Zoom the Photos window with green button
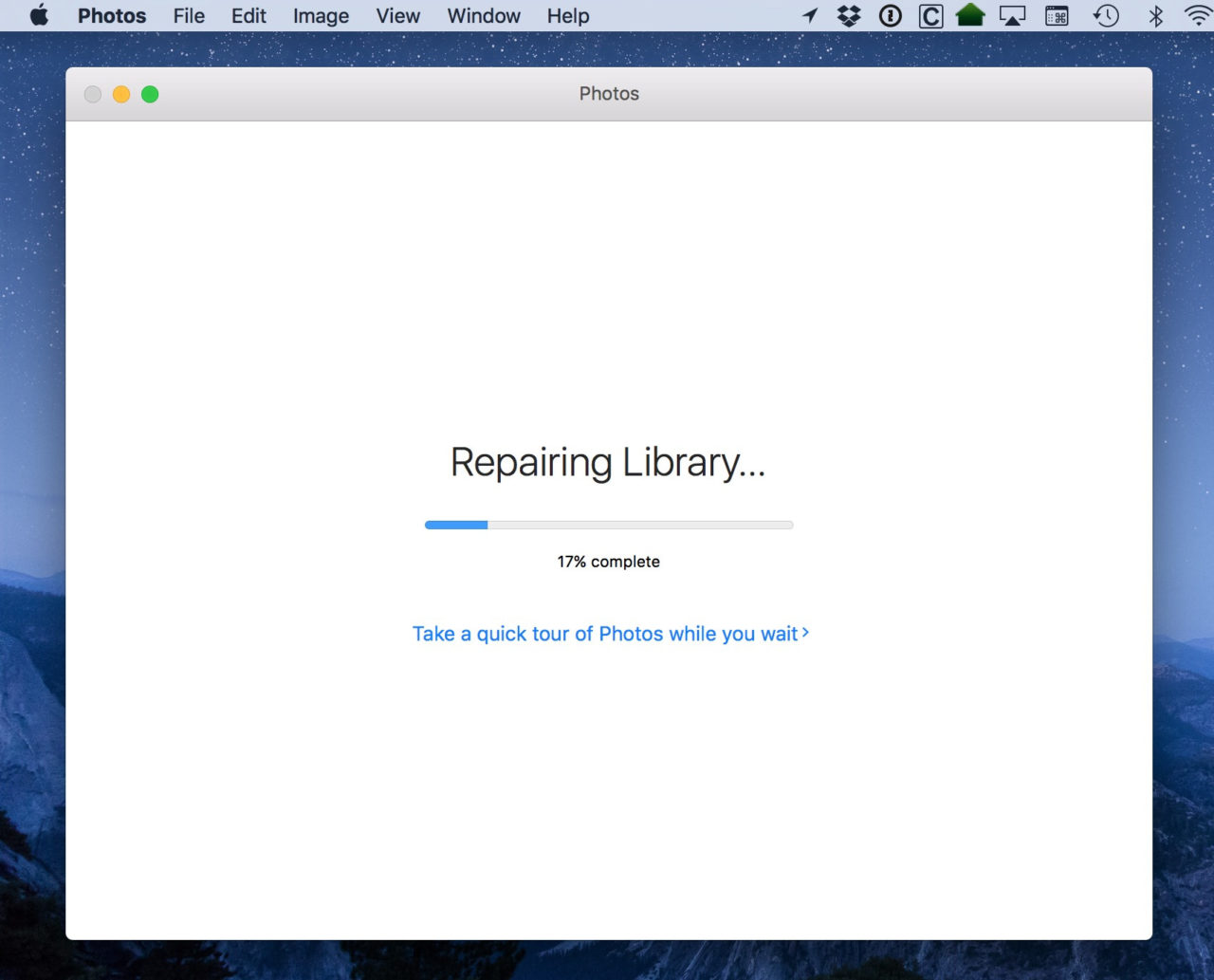Screen dimensions: 1214x980 150,94
